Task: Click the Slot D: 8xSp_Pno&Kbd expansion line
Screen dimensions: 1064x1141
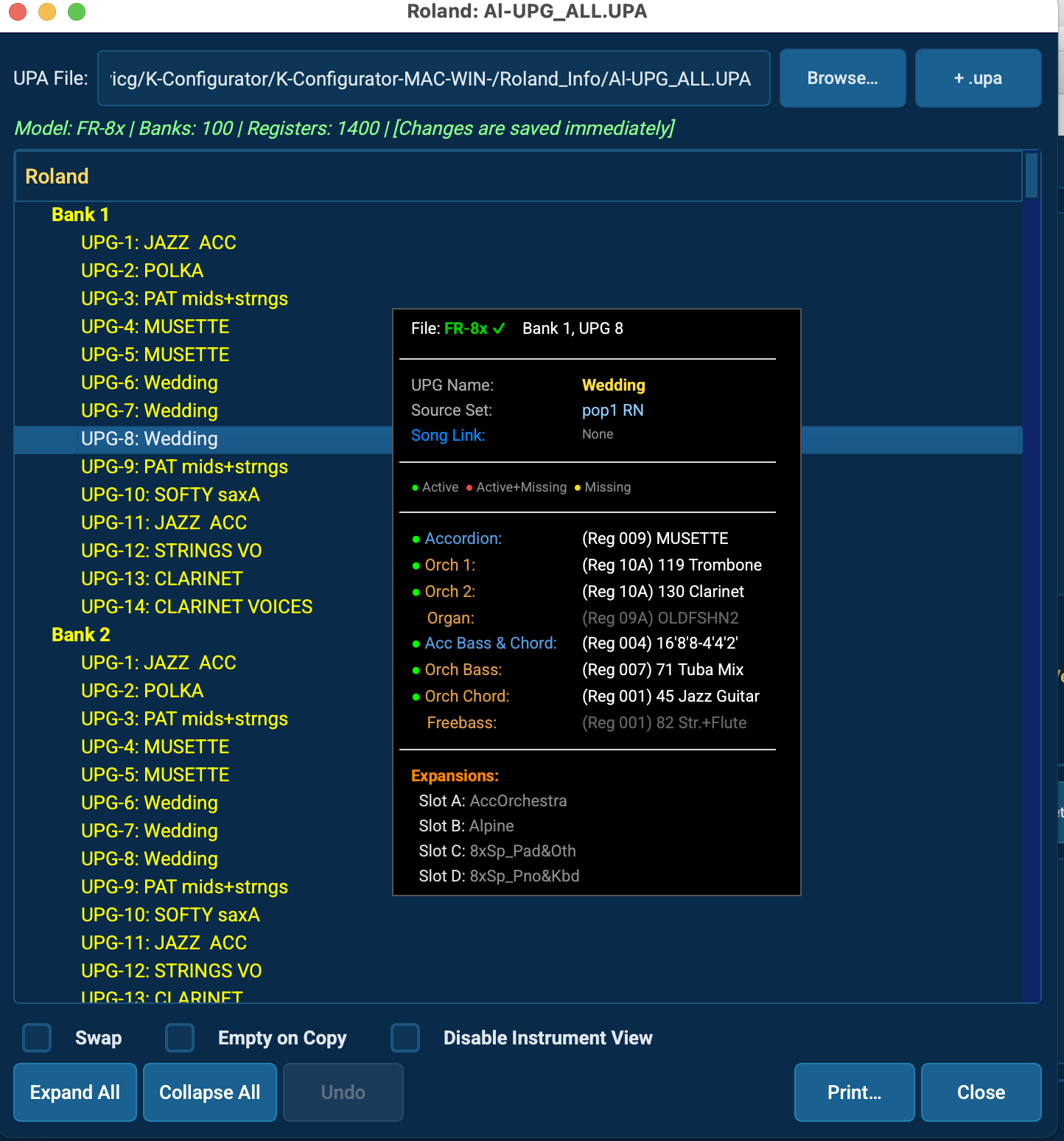Action: pyautogui.click(x=500, y=876)
